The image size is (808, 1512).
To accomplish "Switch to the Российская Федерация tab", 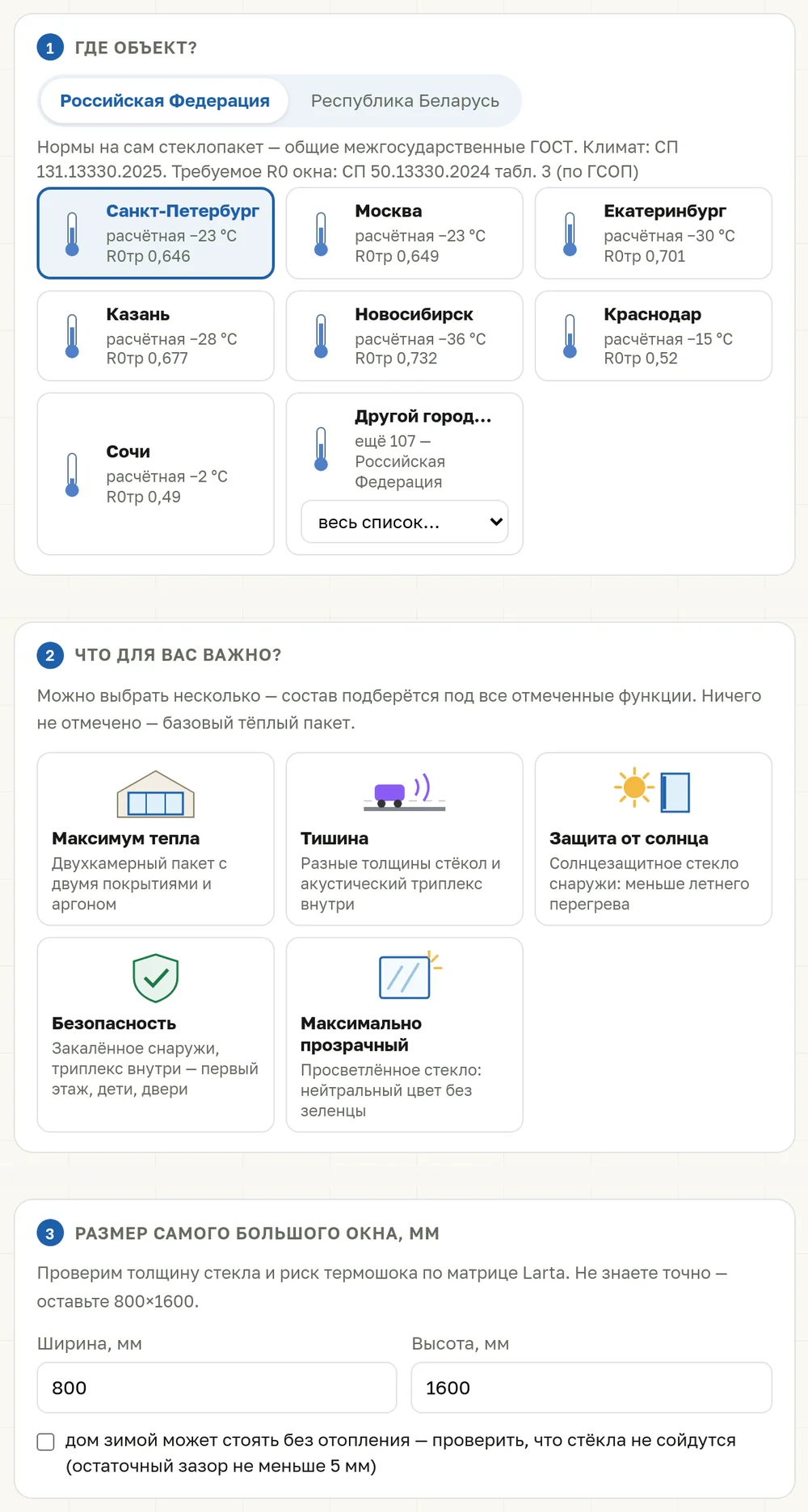I will coord(165,101).
